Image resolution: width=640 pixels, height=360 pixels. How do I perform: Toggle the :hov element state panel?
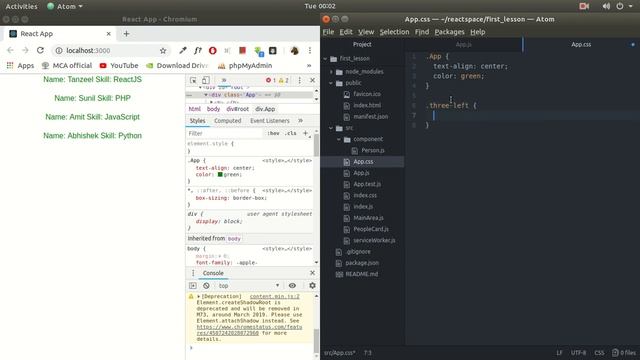(x=273, y=133)
